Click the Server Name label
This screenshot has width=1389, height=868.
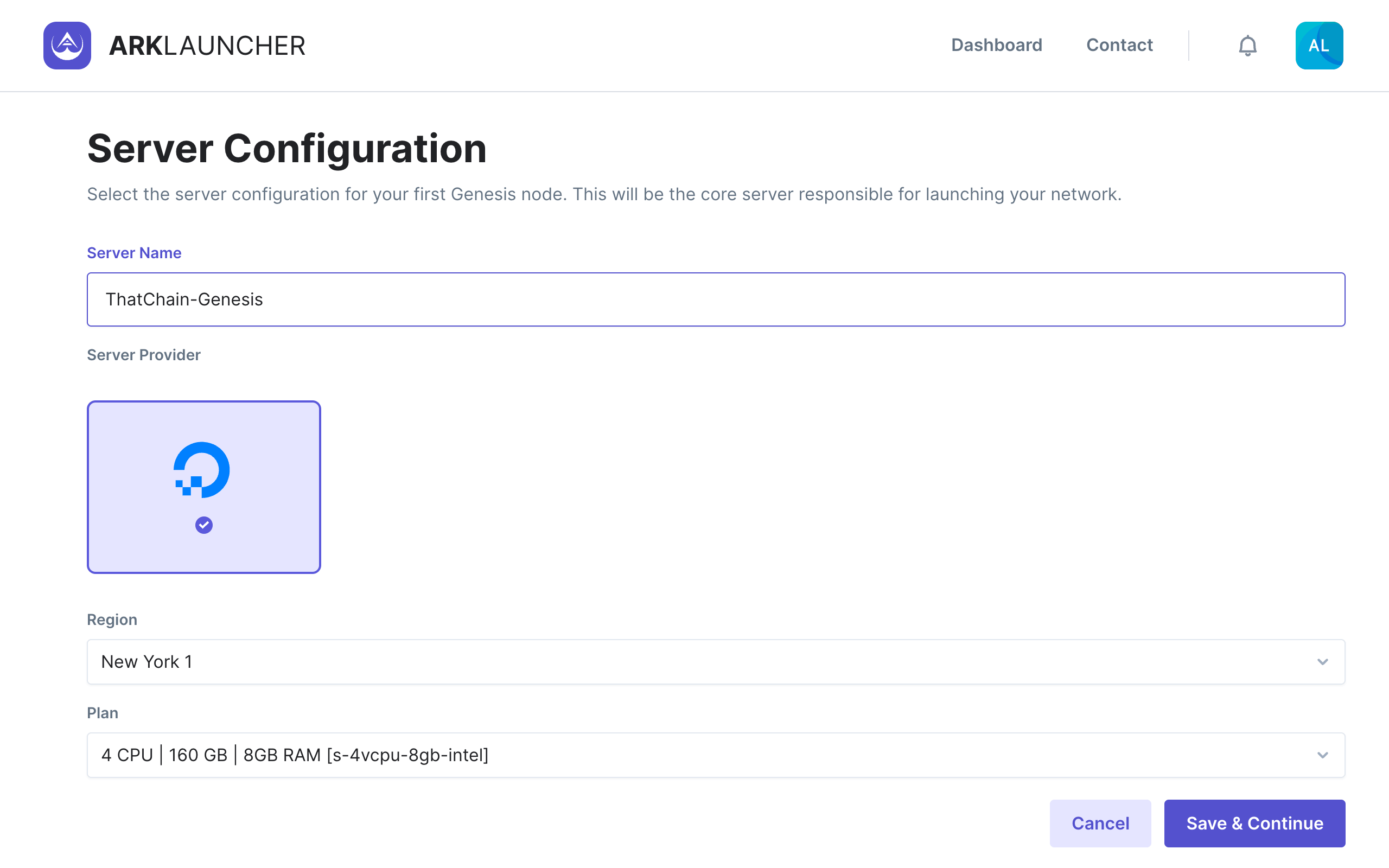coord(133,253)
